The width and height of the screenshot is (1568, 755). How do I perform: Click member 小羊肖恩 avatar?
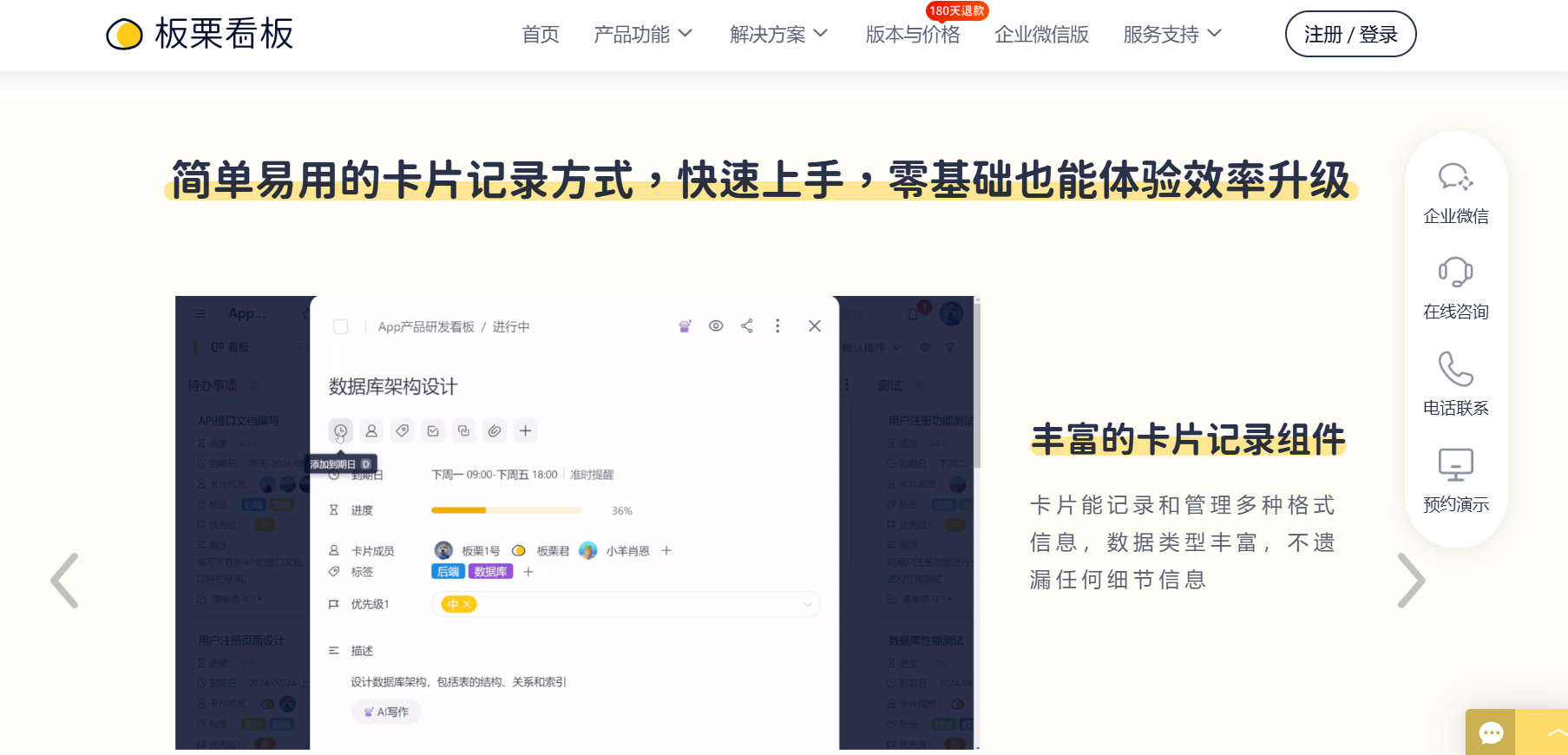coord(588,550)
